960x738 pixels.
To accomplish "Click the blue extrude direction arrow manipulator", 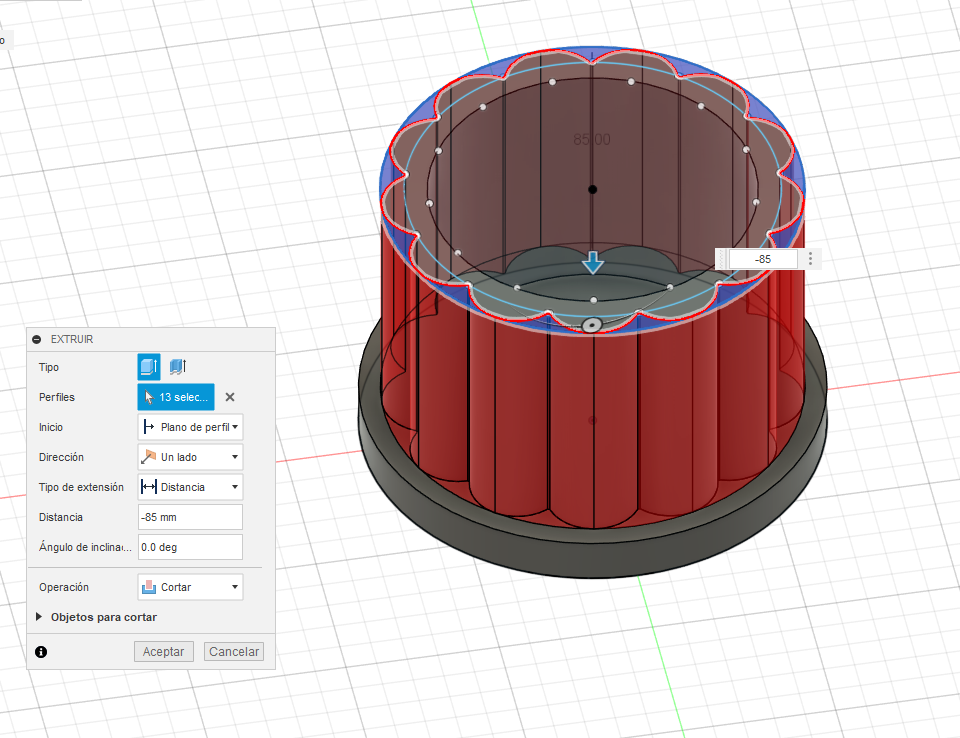I will (593, 262).
